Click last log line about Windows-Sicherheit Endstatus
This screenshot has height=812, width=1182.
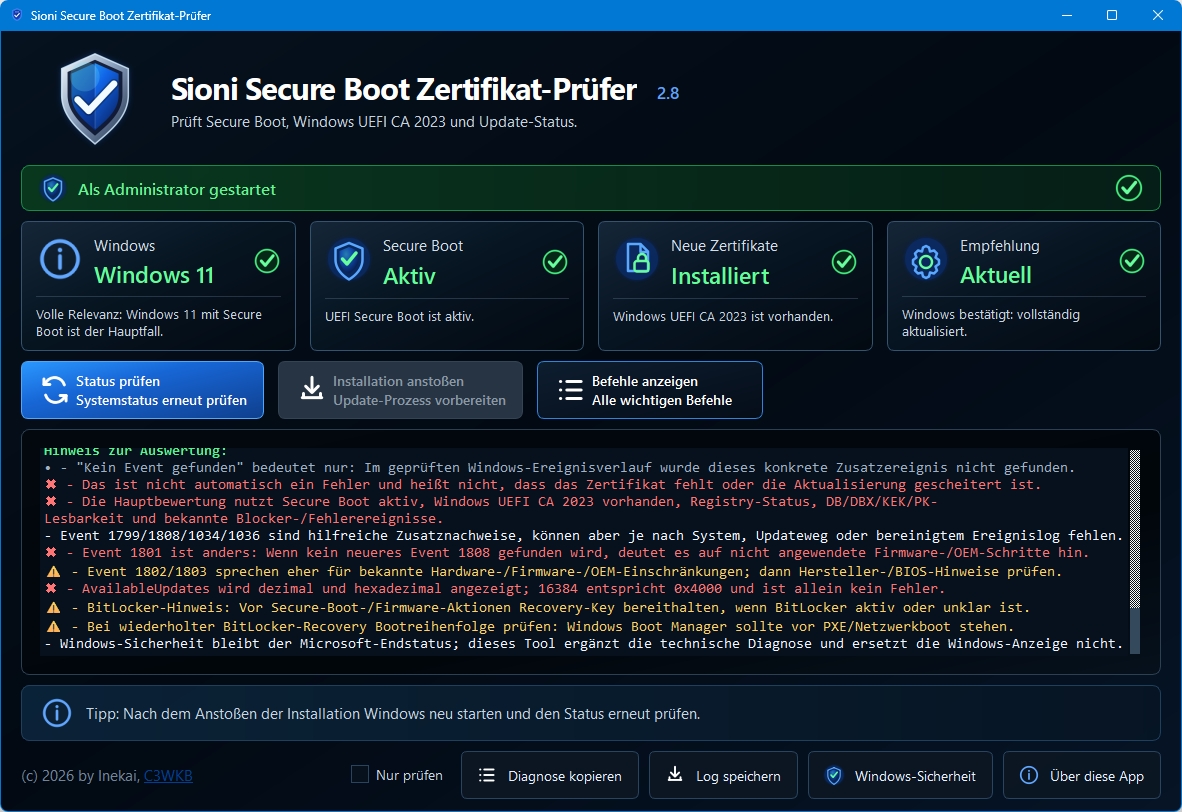point(584,643)
